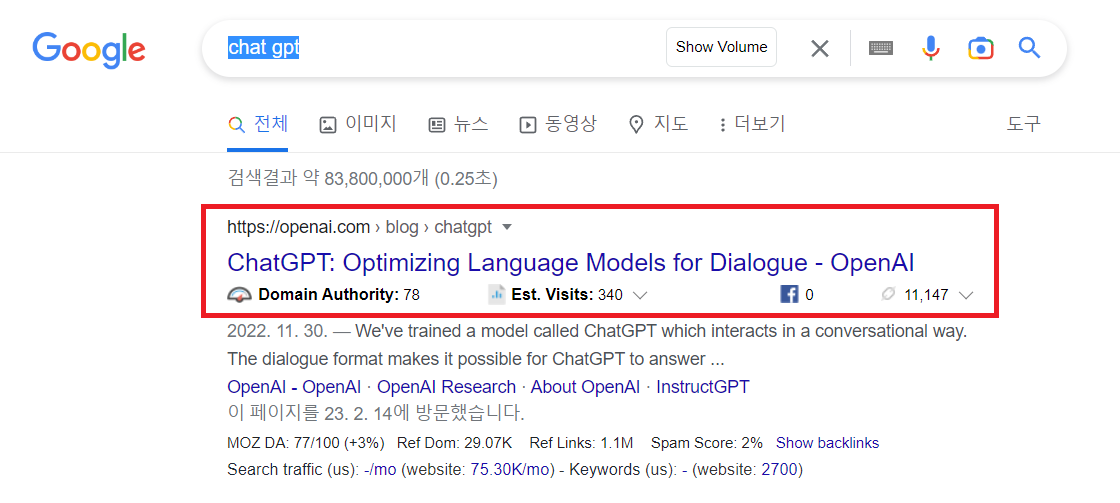Screen dimensions: 1120x503
Task: Switch to the 이미지 tab
Action: (358, 124)
